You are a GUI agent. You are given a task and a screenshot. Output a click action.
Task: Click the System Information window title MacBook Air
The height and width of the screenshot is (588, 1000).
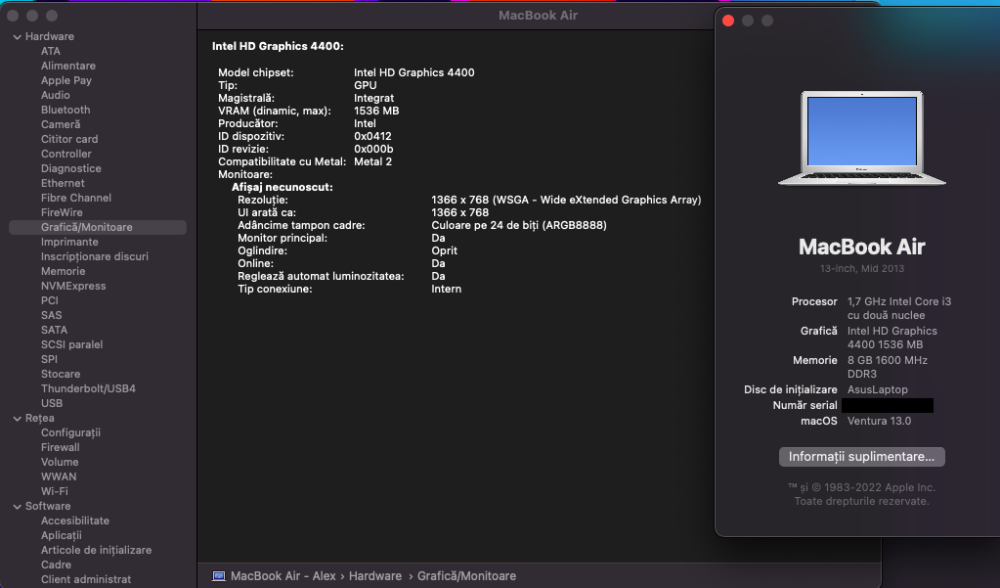(538, 15)
